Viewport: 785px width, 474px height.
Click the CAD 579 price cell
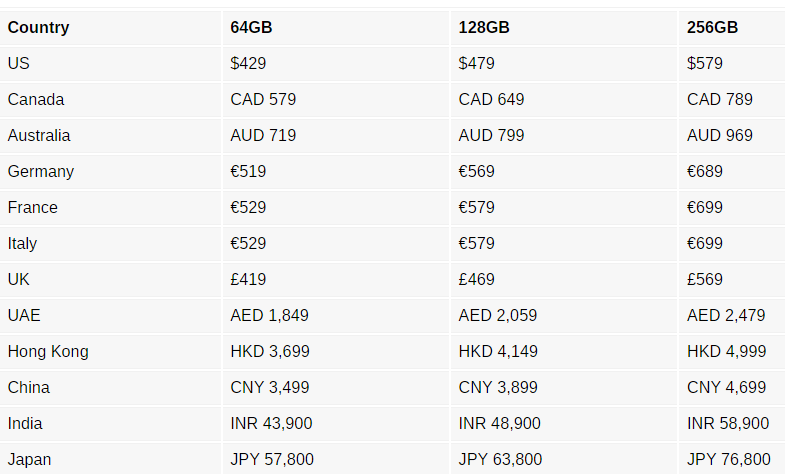[x=263, y=100]
